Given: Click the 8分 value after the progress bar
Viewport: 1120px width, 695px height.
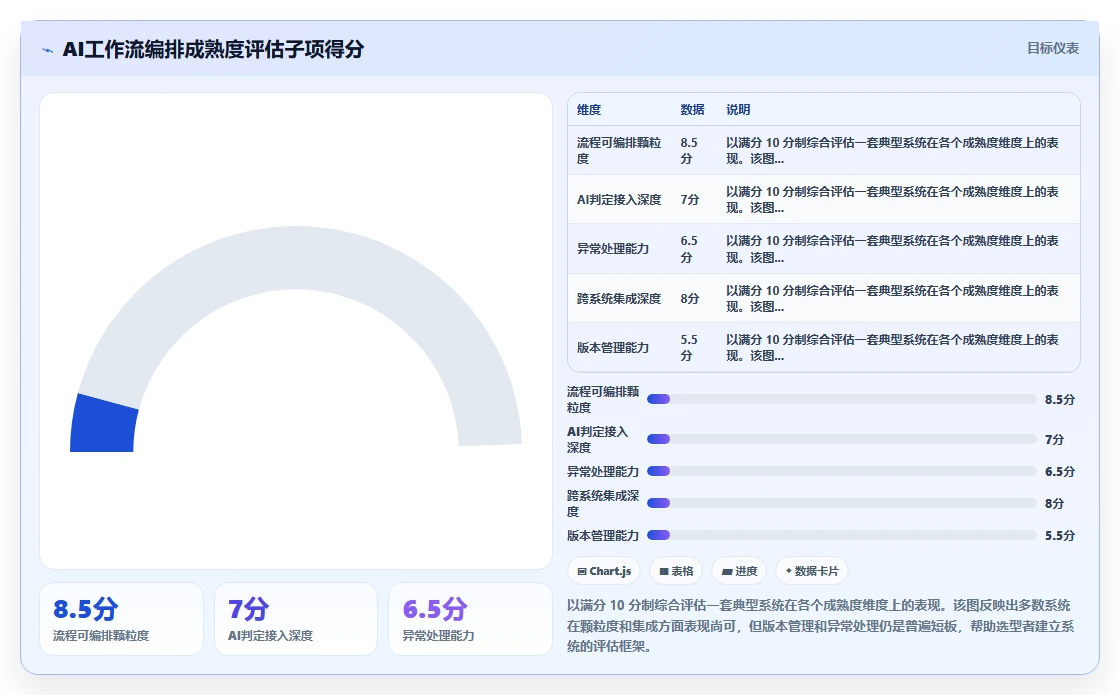Looking at the screenshot, I should tap(1054, 504).
